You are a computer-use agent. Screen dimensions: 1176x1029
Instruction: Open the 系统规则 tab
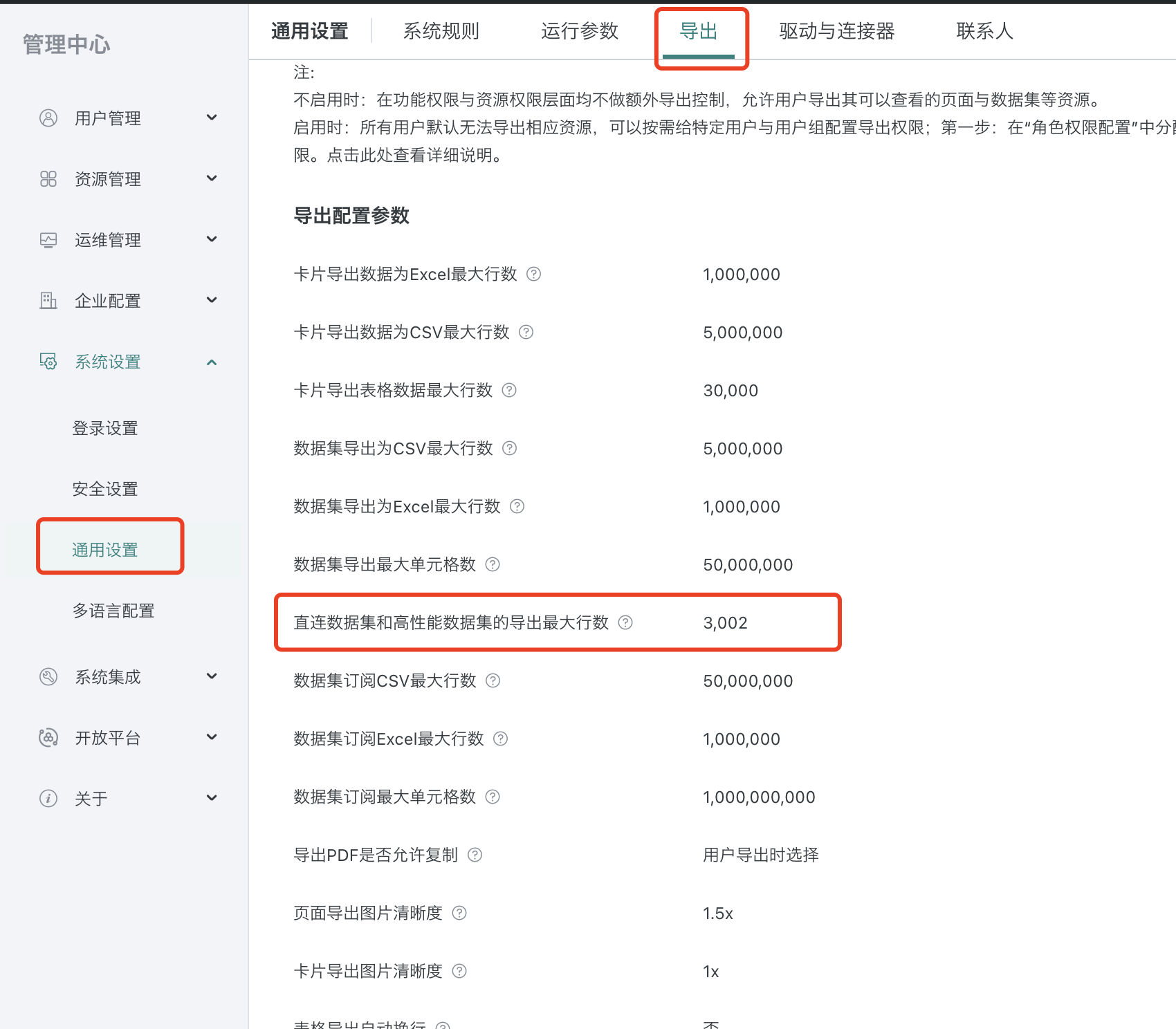[441, 31]
